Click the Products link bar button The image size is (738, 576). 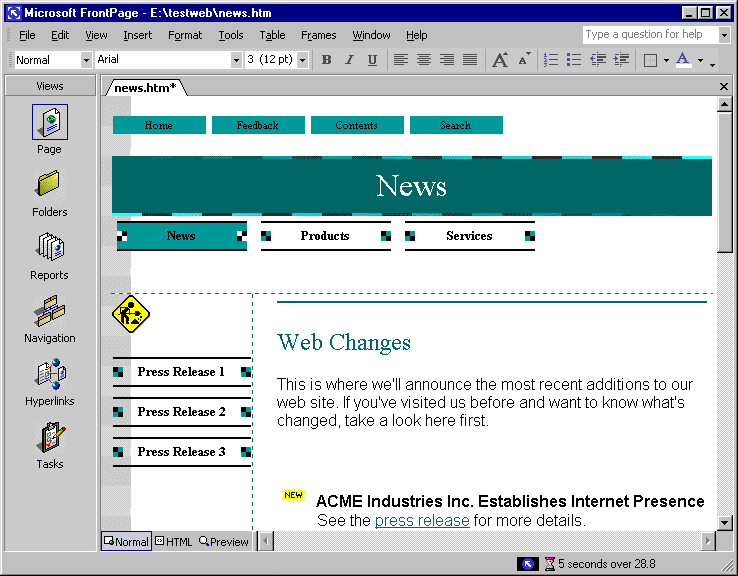(x=326, y=236)
